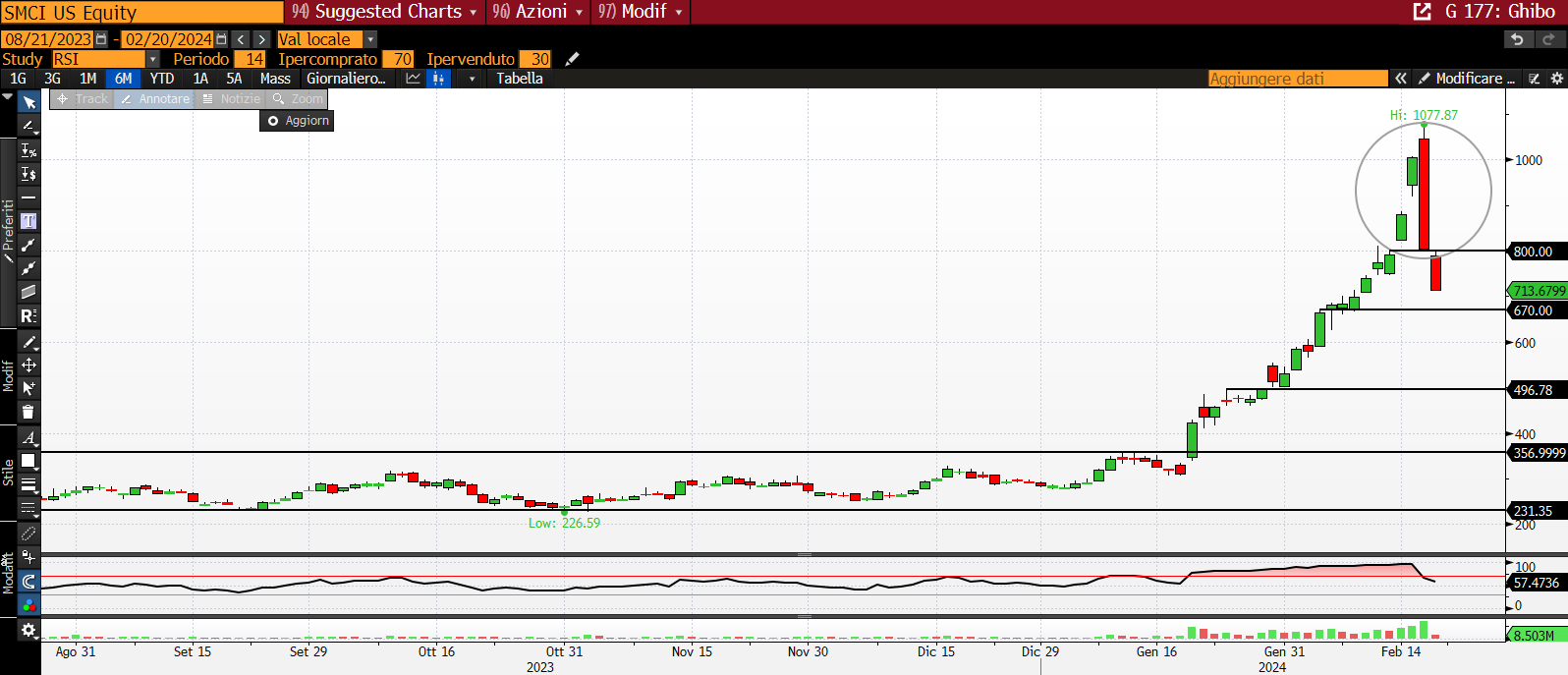1568x675 pixels.
Task: Delete annotation with trash icon
Action: pyautogui.click(x=28, y=412)
